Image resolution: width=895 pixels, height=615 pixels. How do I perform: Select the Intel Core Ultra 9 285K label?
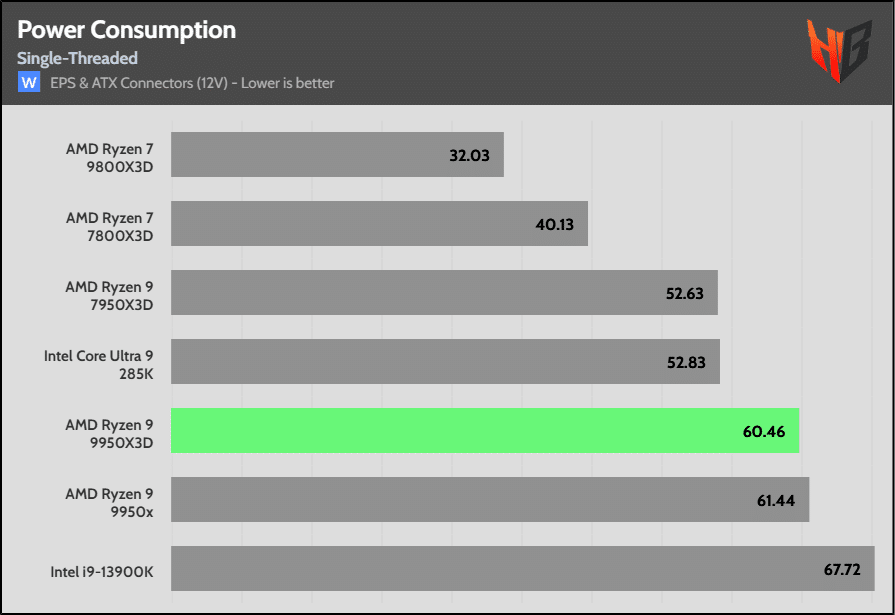tap(99, 363)
